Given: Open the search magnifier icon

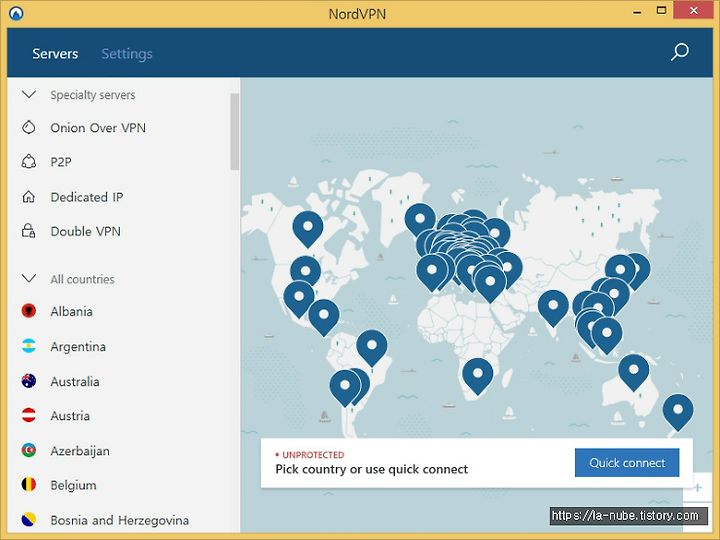Looking at the screenshot, I should (680, 52).
